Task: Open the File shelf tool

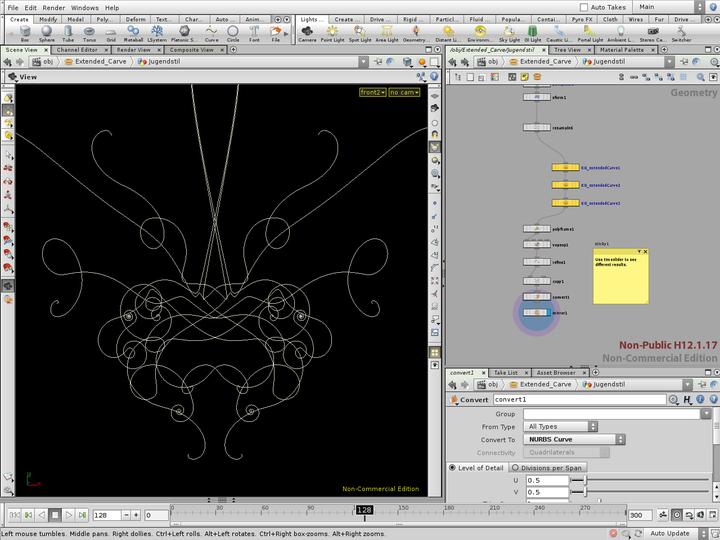Action: point(276,33)
